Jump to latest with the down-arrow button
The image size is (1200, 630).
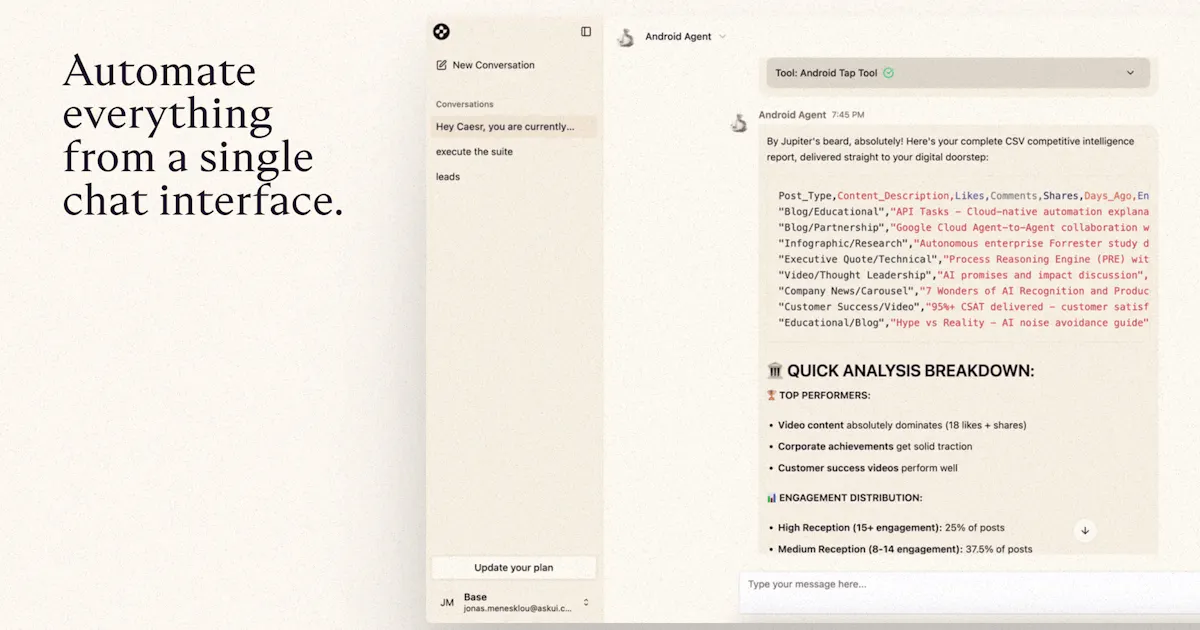[x=1085, y=530]
